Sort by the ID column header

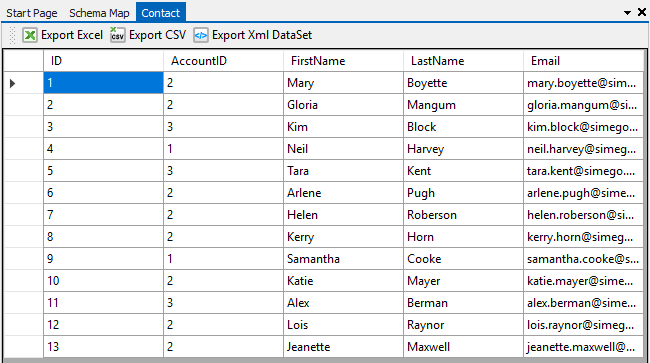pos(103,61)
